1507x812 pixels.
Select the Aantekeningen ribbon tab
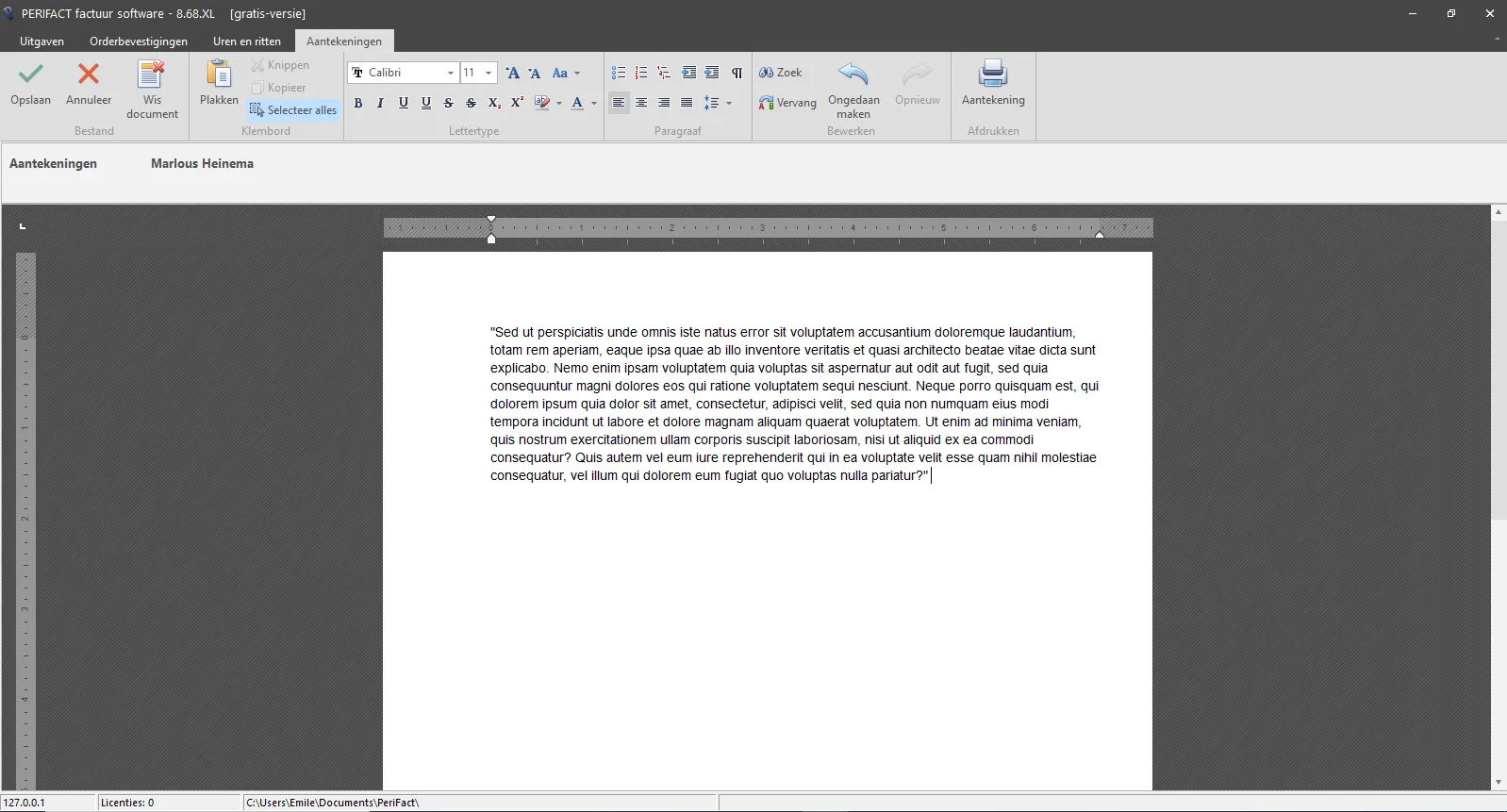344,41
